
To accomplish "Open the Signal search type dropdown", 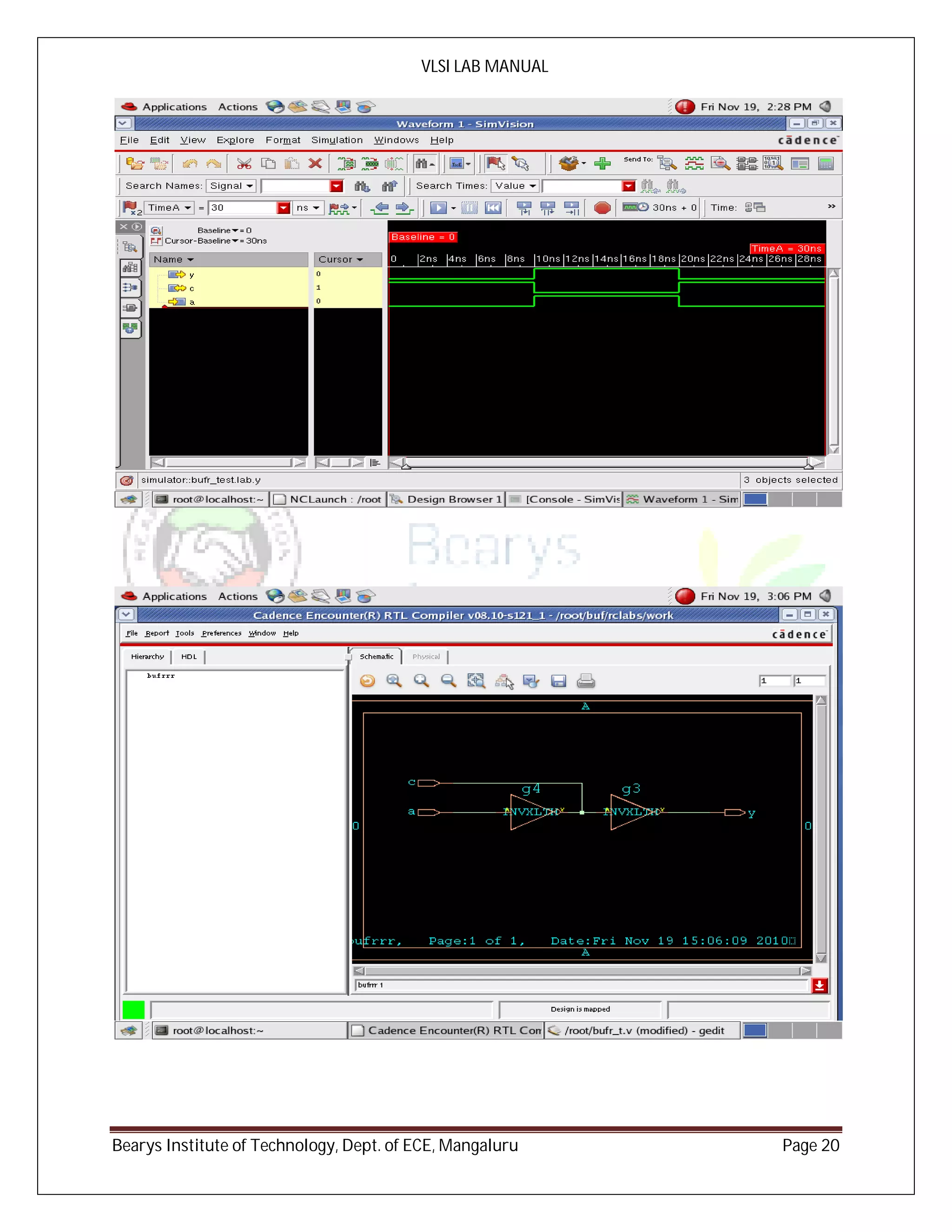I will (231, 186).
